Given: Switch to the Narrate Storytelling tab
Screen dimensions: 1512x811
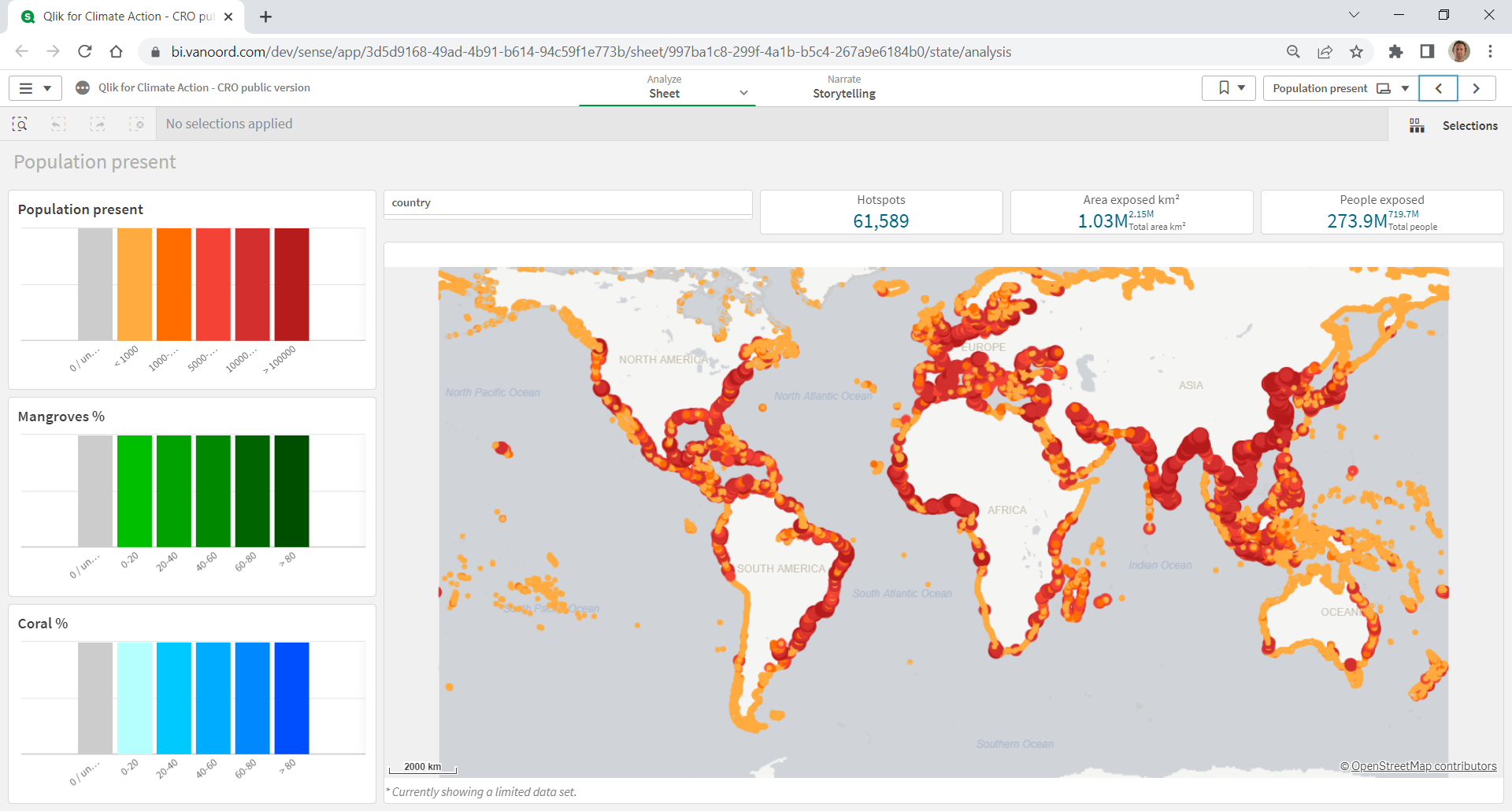Looking at the screenshot, I should 843,87.
